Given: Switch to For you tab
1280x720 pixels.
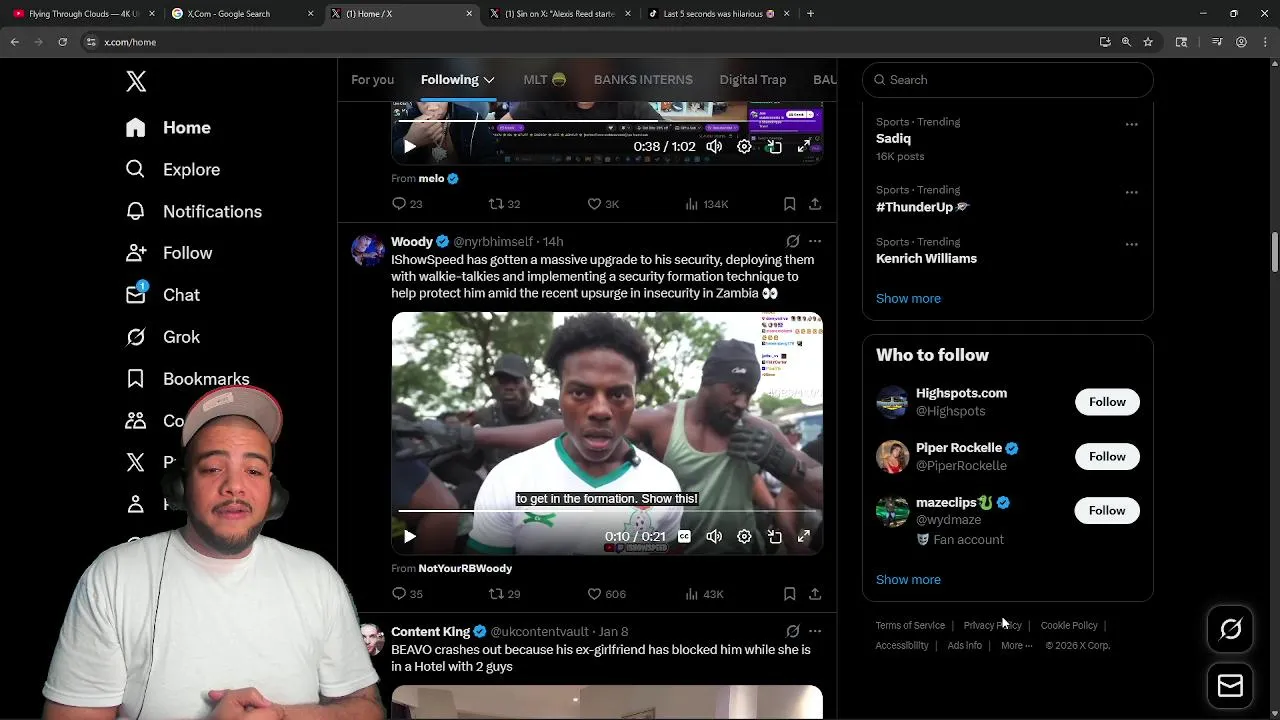Looking at the screenshot, I should 372,80.
